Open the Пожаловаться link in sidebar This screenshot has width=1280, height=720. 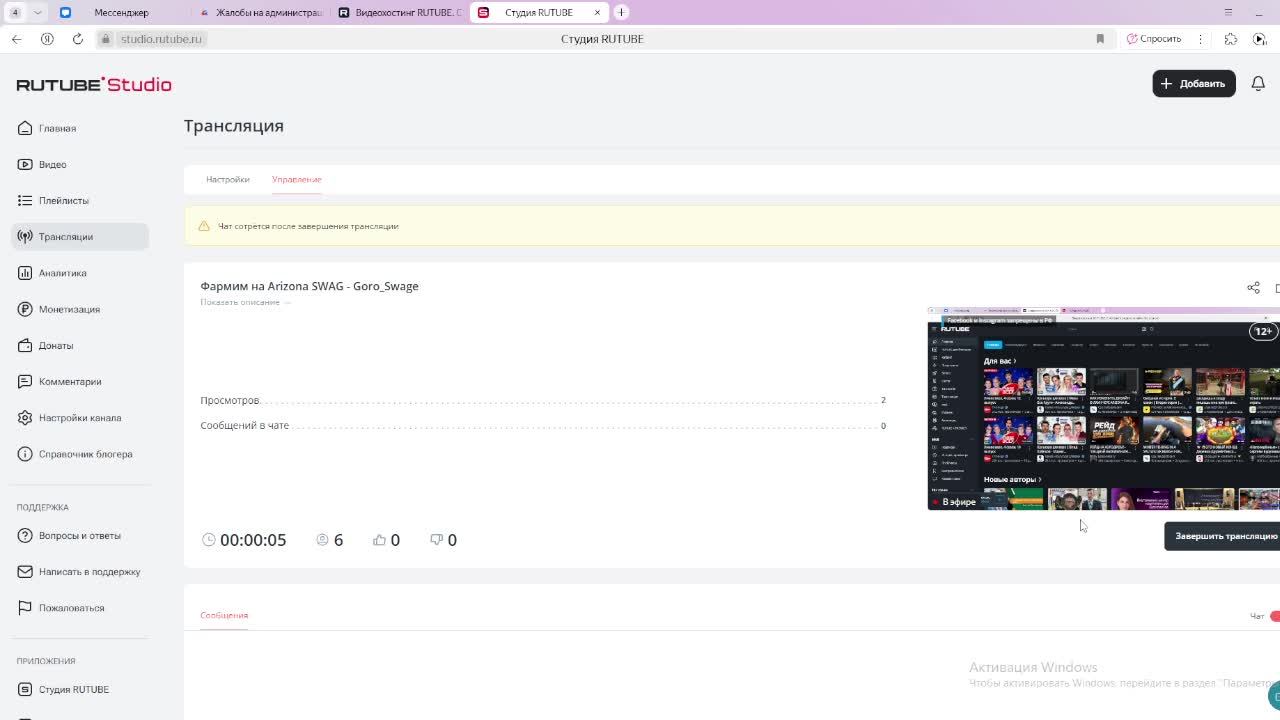pyautogui.click(x=72, y=608)
